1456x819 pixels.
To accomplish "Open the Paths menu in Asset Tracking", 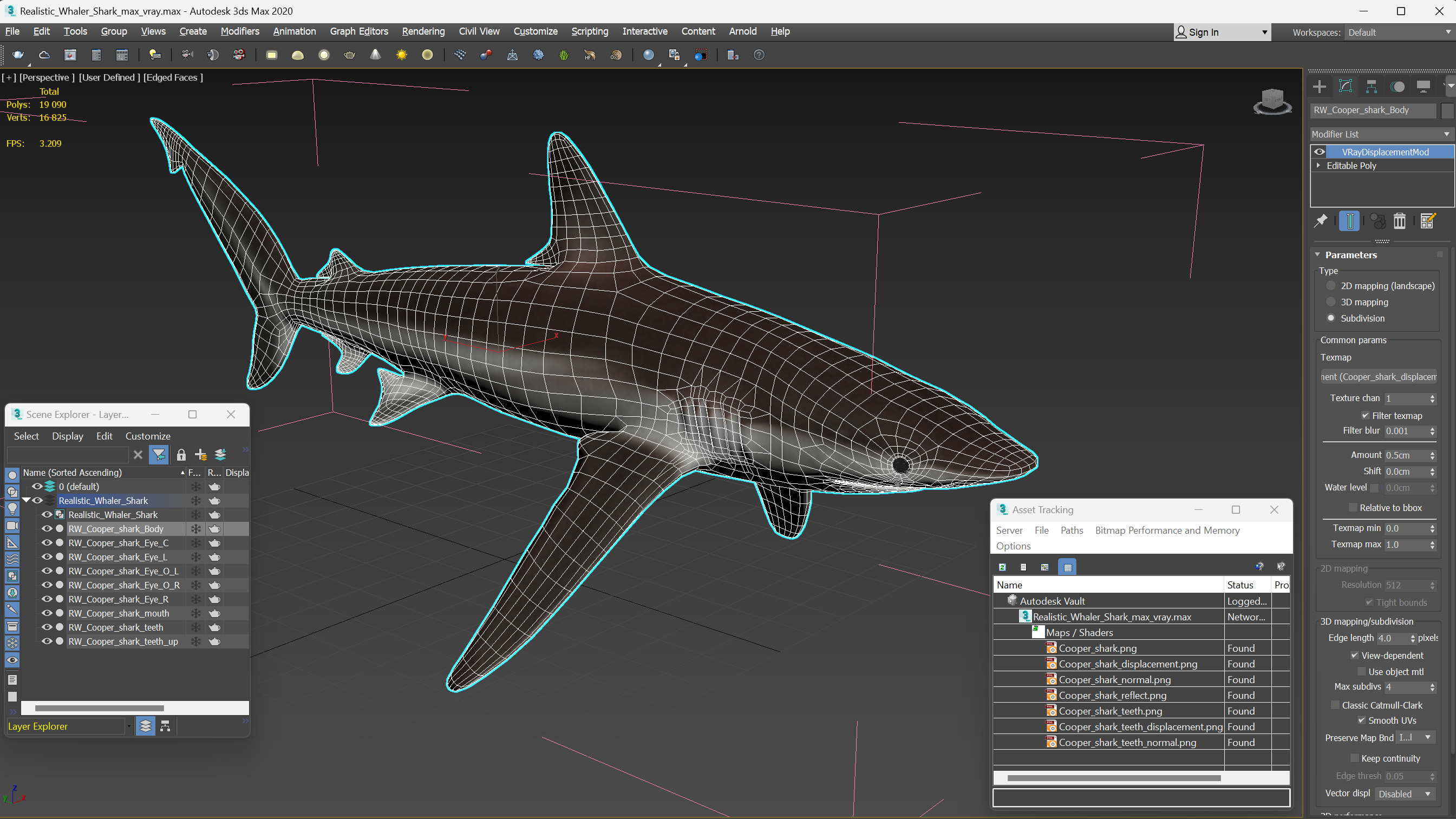I will pos(1072,530).
